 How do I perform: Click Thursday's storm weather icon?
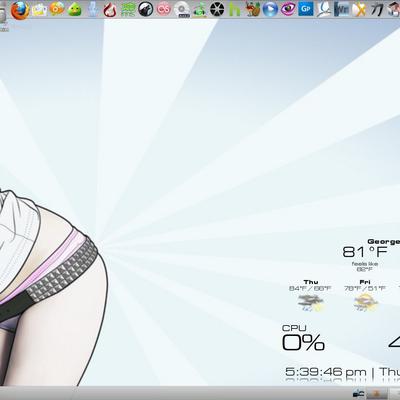311,303
